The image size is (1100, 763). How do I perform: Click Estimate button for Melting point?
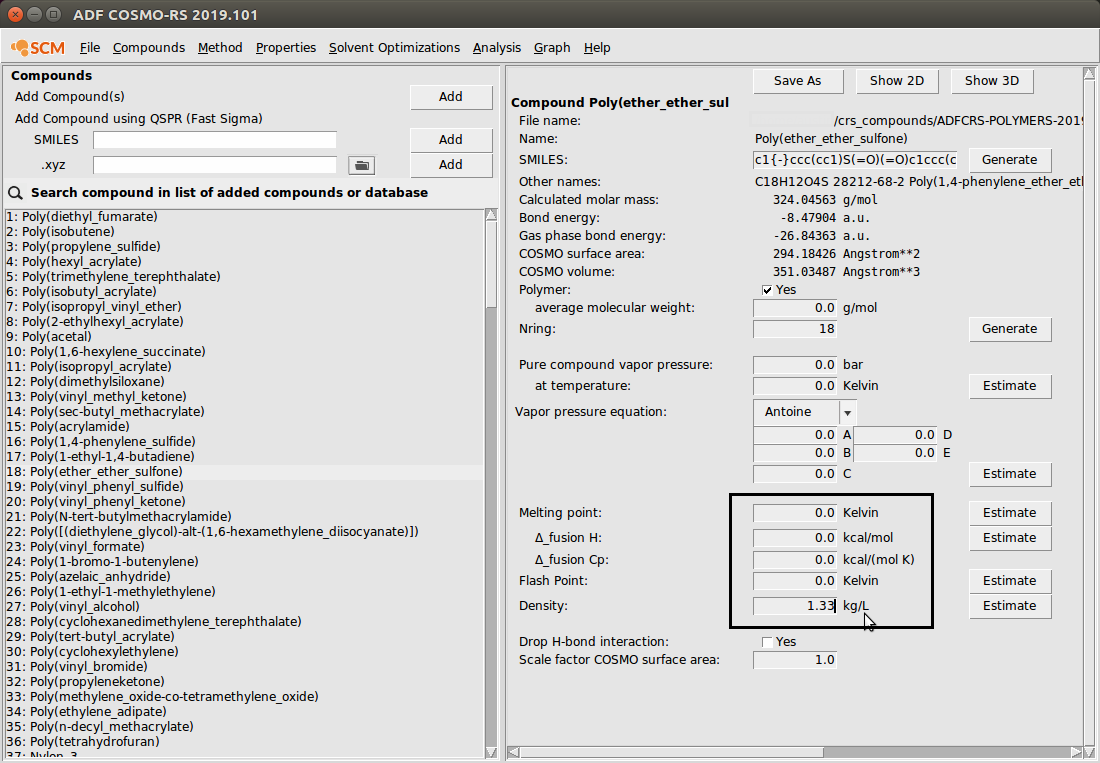[x=1009, y=513]
